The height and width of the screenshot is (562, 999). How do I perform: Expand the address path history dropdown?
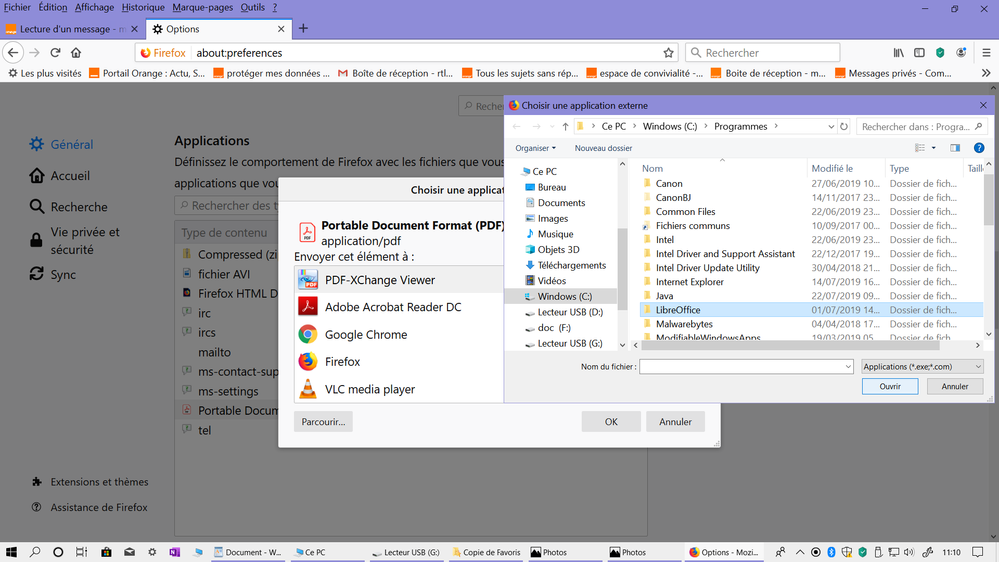[831, 126]
